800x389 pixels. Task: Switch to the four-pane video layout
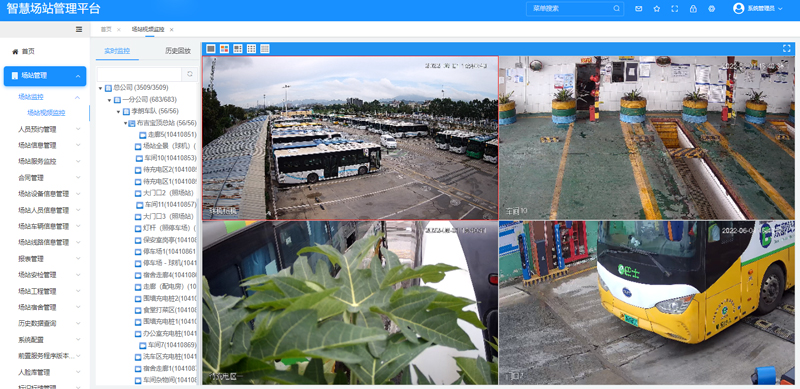(x=224, y=49)
